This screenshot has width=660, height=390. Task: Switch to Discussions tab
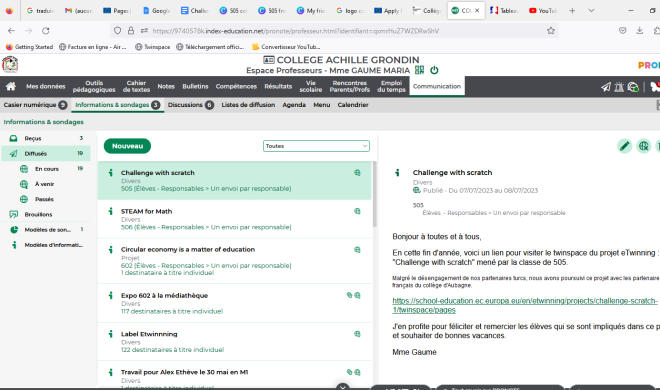[191, 105]
